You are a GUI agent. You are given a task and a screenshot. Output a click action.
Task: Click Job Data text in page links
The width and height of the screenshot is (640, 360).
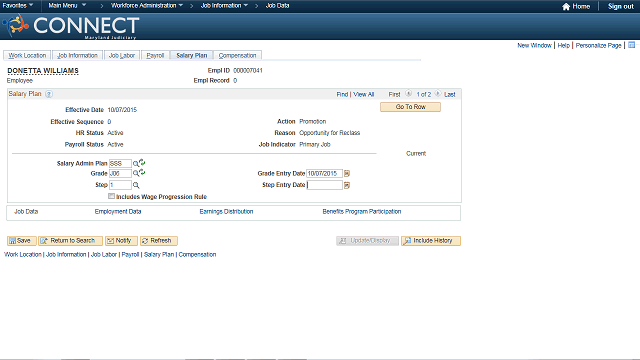[26, 211]
